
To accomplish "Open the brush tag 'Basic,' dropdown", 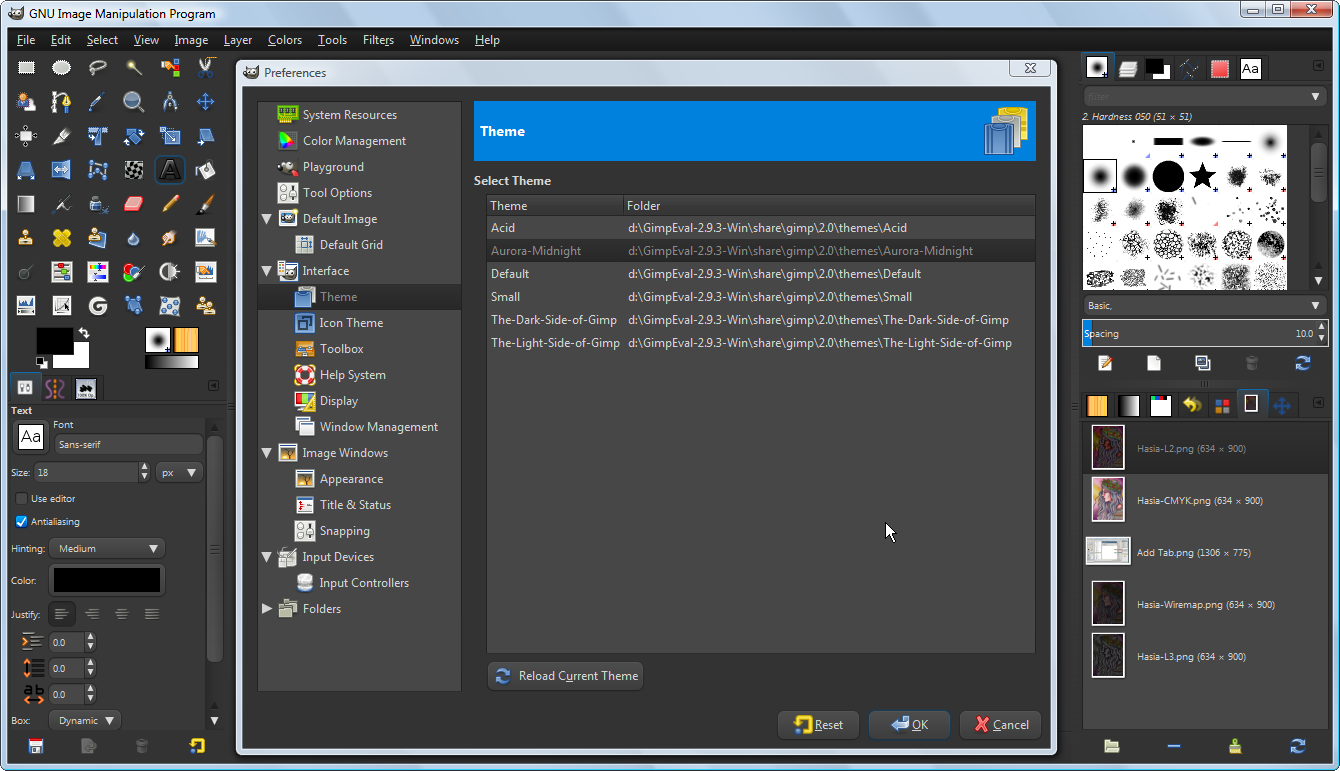I will click(x=1205, y=305).
